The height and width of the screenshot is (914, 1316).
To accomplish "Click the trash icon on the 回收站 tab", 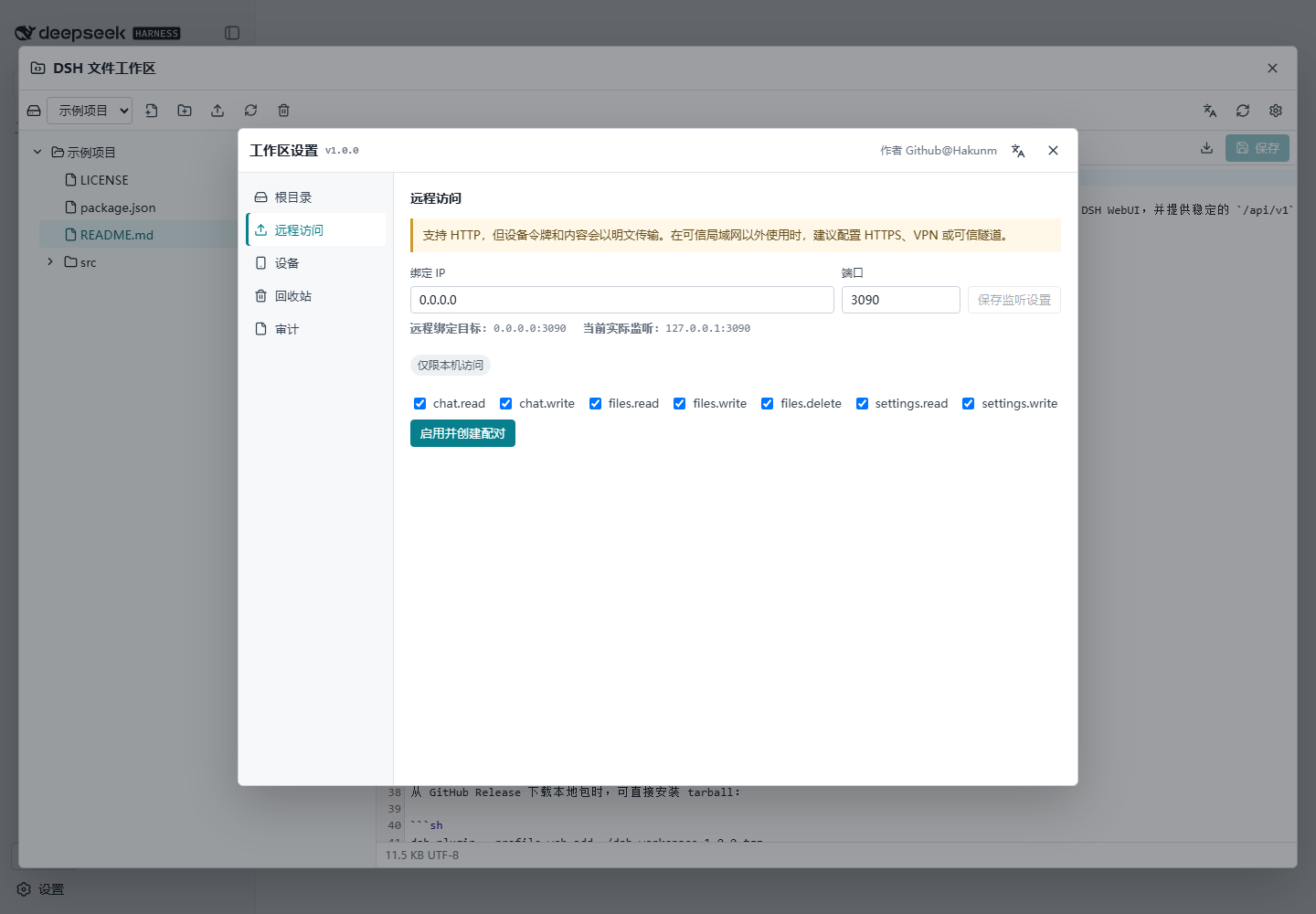I will pyautogui.click(x=260, y=296).
